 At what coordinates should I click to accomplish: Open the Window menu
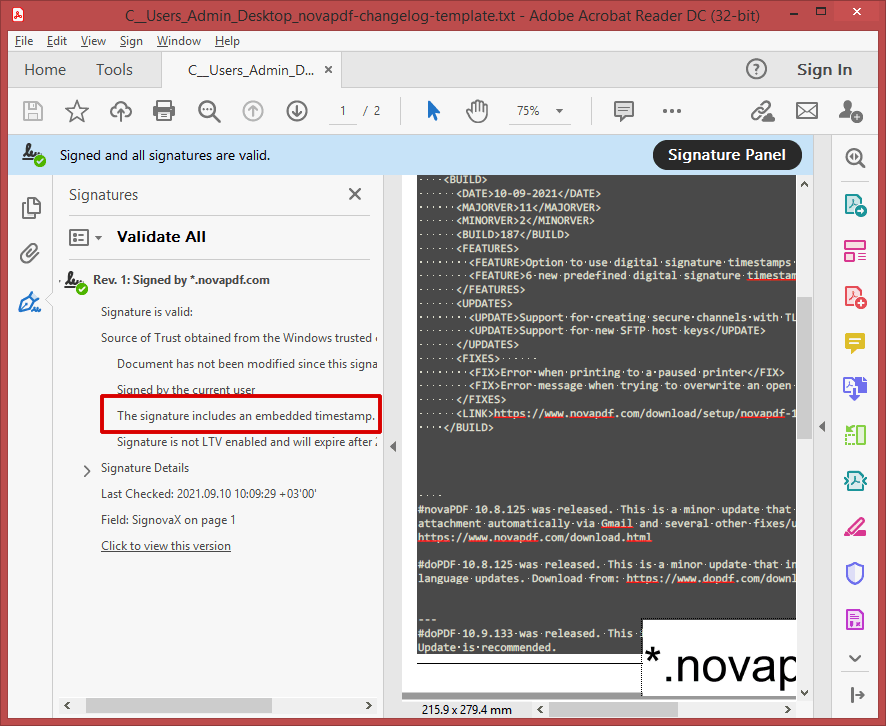[x=179, y=41]
